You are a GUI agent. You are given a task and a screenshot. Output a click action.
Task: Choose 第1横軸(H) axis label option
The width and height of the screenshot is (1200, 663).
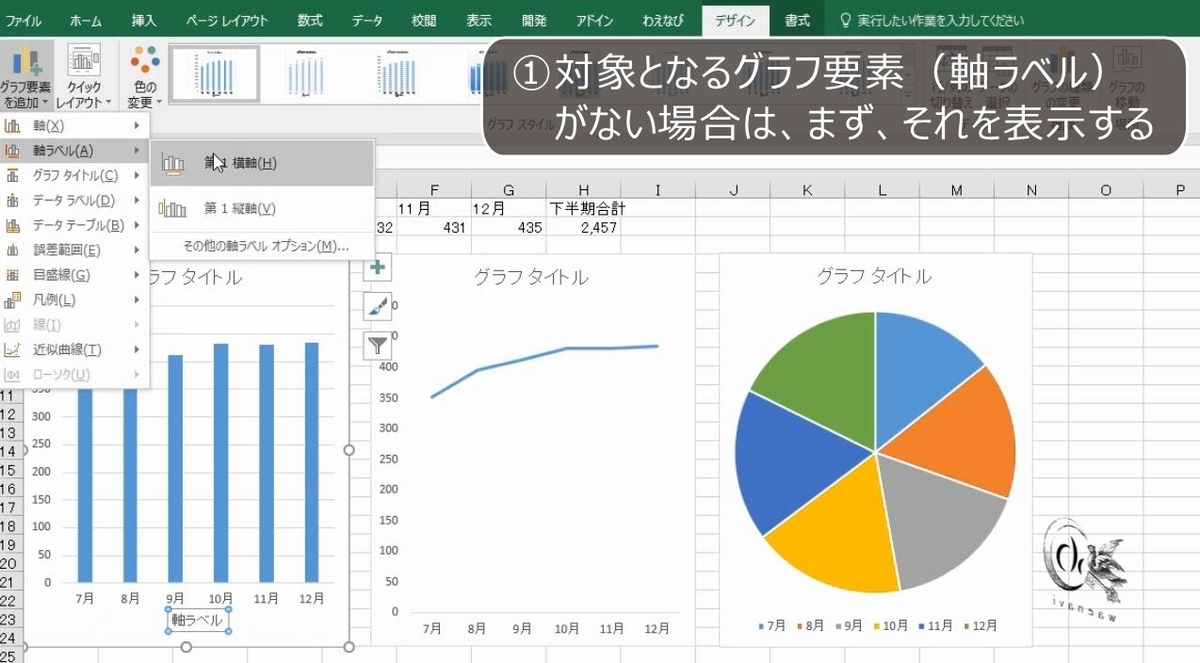[262, 163]
